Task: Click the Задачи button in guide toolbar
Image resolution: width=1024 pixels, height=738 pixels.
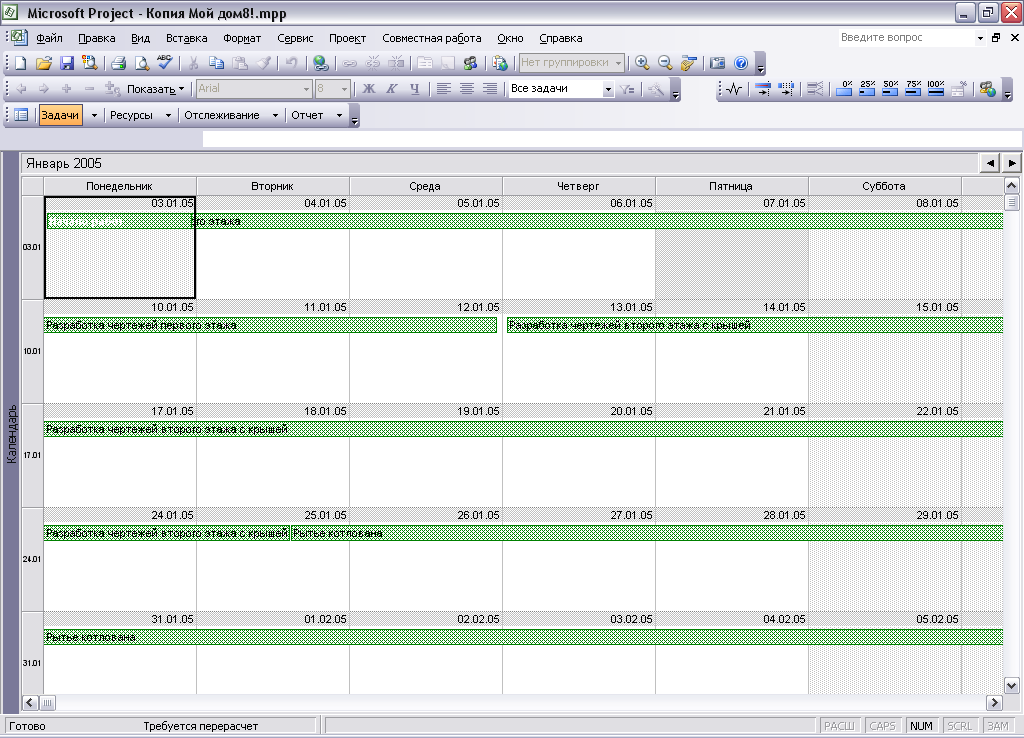Action: [x=60, y=115]
